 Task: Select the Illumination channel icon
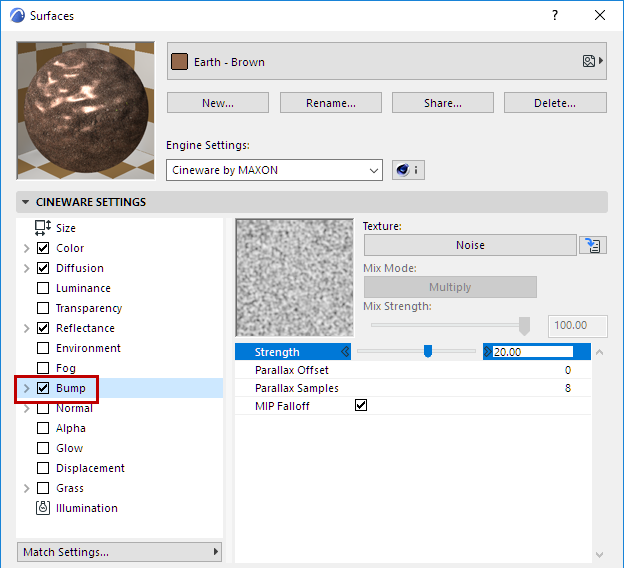43,508
